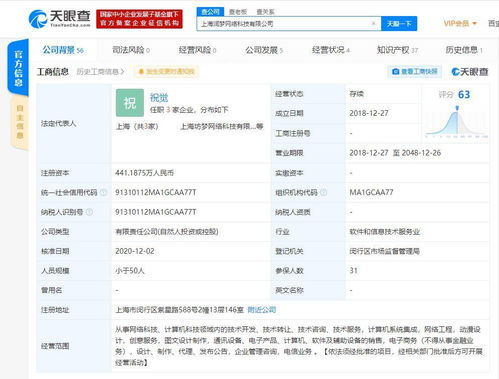This screenshot has width=499, height=379.
Task: Click the green 祝 avatar thumbnail
Action: pos(130,103)
